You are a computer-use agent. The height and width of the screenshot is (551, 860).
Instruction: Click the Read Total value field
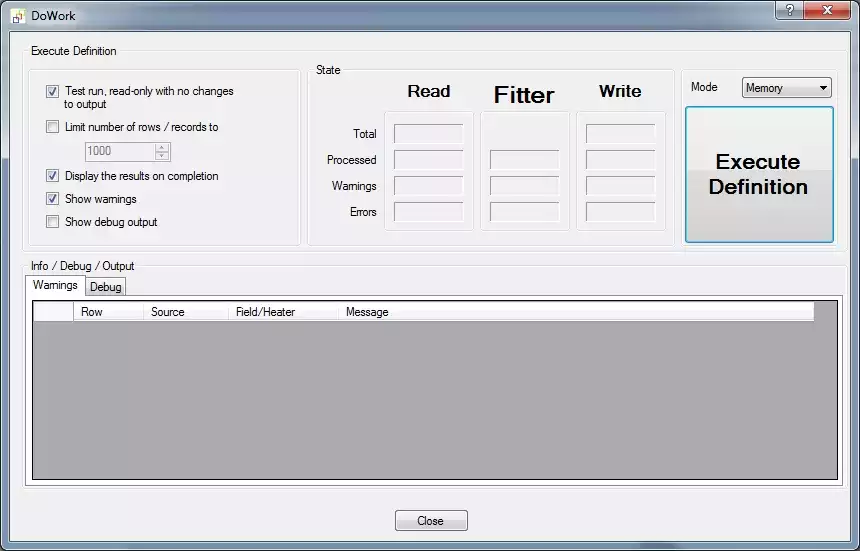pyautogui.click(x=428, y=134)
